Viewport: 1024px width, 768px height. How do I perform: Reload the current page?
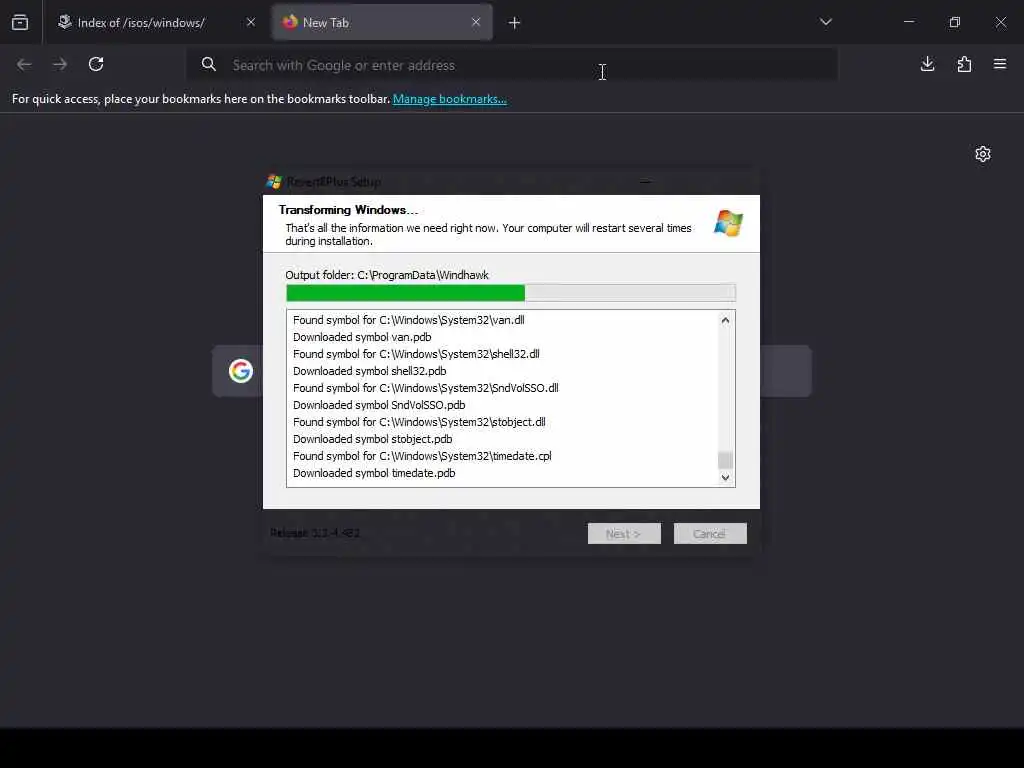96,64
